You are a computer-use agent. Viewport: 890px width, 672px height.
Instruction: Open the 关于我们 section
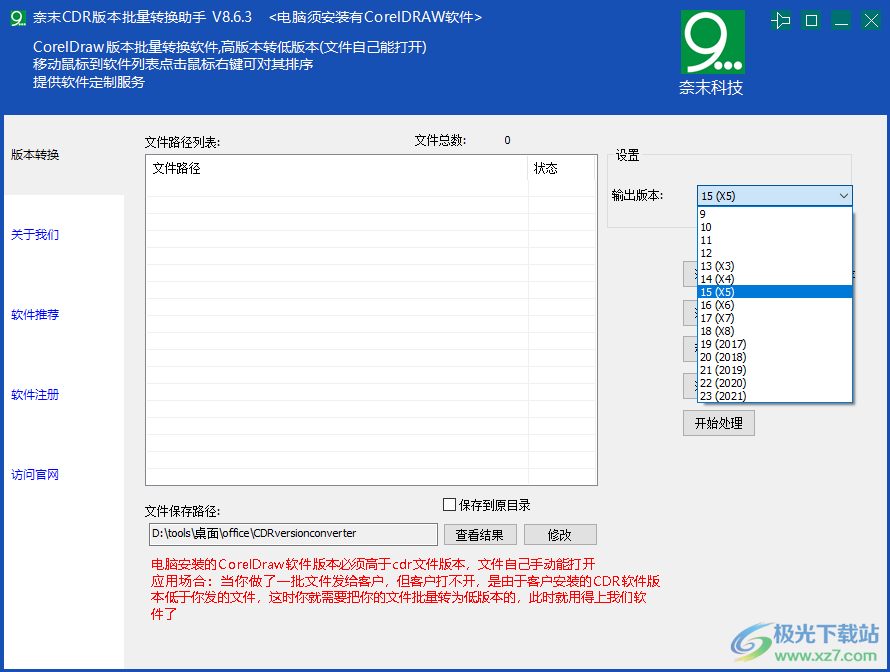[x=34, y=235]
